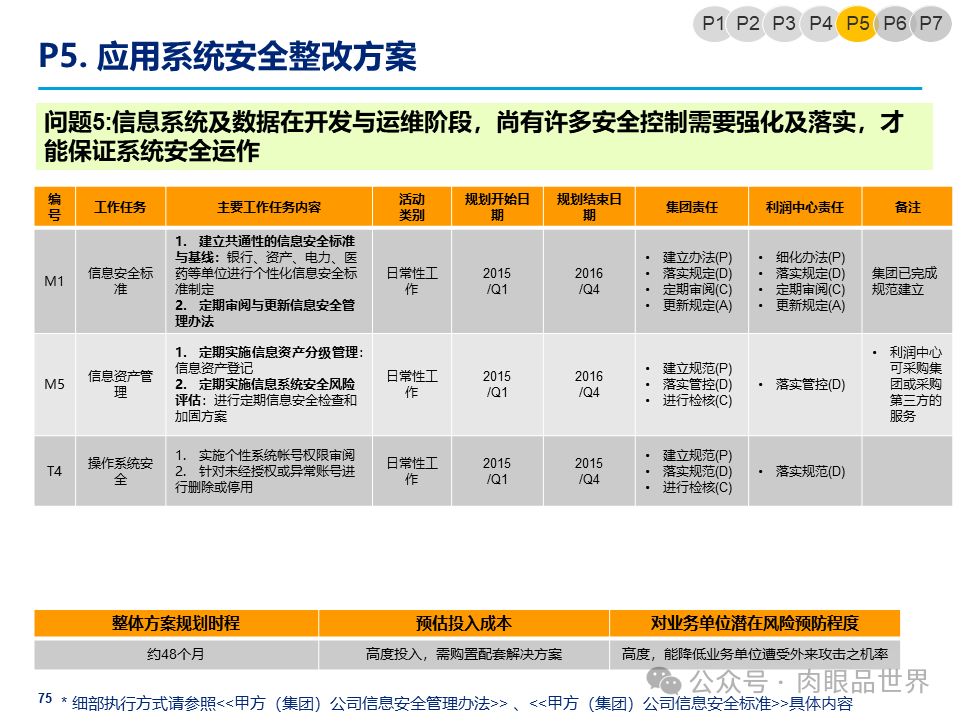This screenshot has width=960, height=720.
Task: Click the '活动类别' column header
Action: click(x=411, y=207)
